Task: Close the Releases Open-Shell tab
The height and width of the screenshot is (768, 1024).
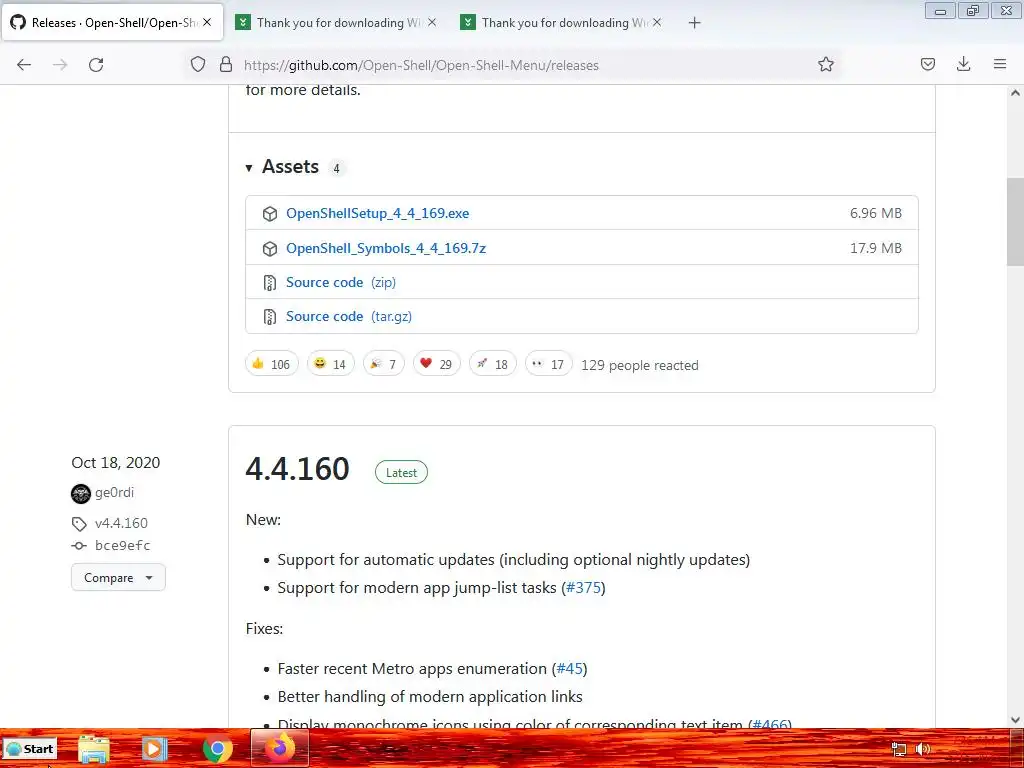Action: coord(207,22)
